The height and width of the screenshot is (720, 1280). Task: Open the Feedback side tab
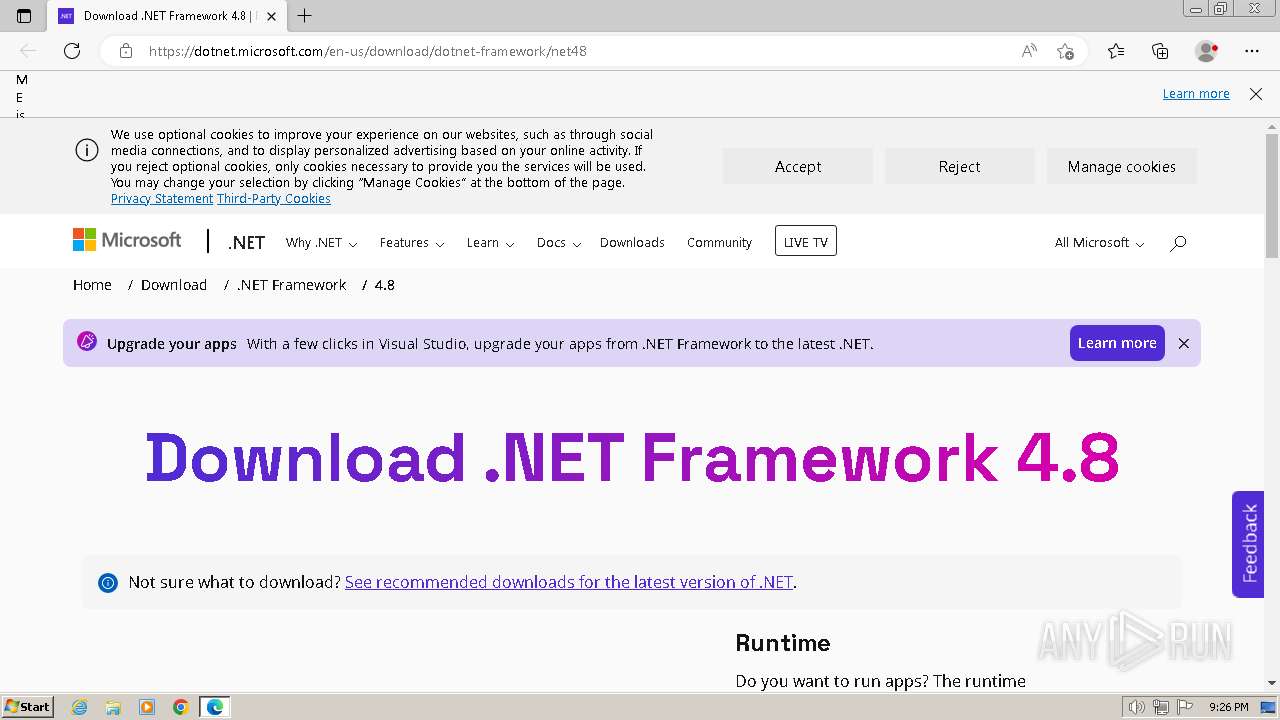point(1248,544)
